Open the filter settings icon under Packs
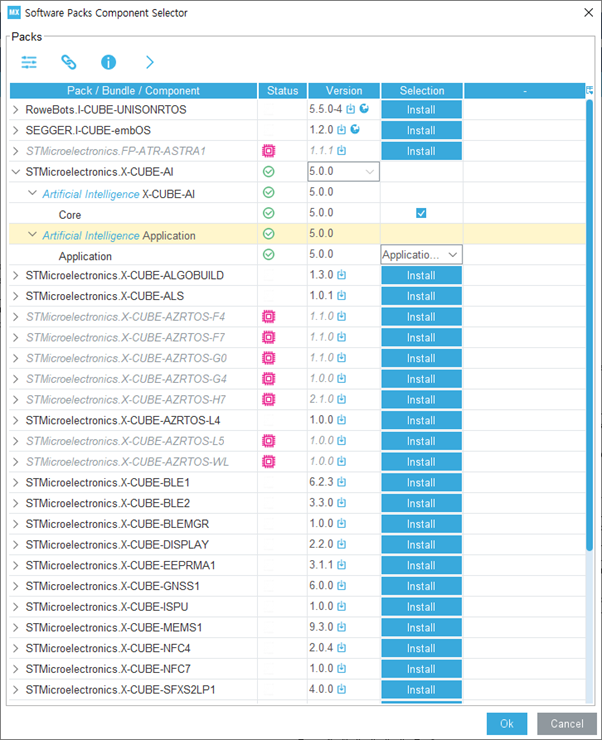This screenshot has width=602, height=740. [29, 62]
